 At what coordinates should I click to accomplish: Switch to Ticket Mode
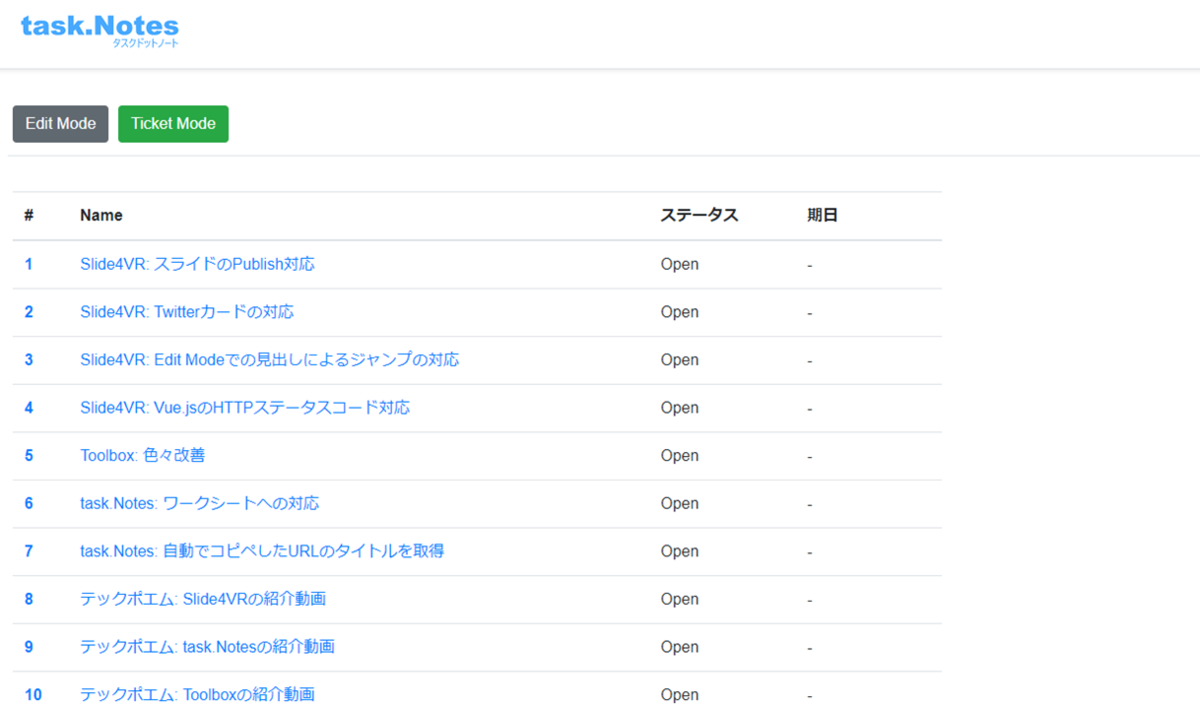[173, 123]
